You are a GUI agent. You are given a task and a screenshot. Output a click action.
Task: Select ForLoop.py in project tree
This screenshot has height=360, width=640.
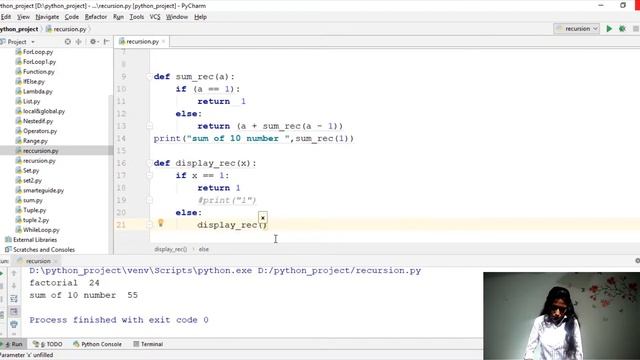click(34, 52)
